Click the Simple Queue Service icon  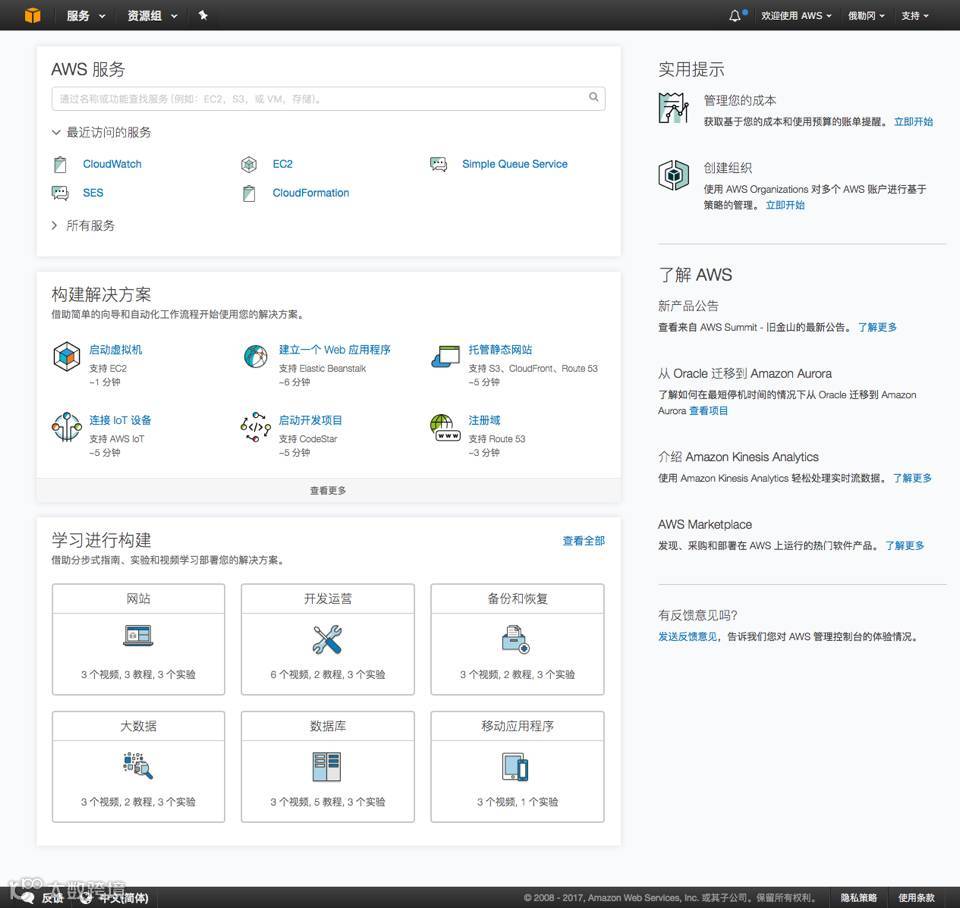coord(438,164)
